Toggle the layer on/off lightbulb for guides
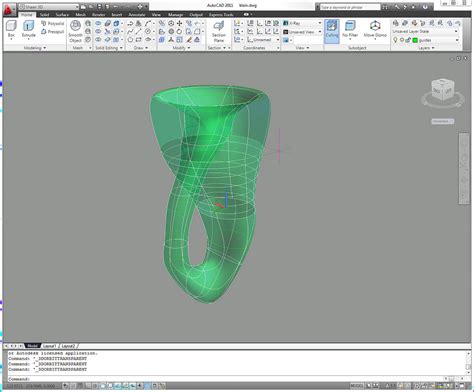Viewport: 474px width, 392px height. pos(395,40)
